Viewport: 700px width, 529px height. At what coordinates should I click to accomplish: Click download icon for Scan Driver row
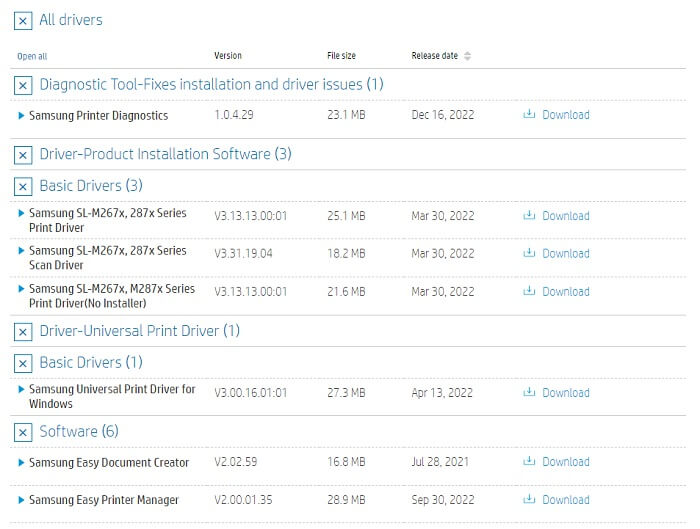pyautogui.click(x=529, y=253)
